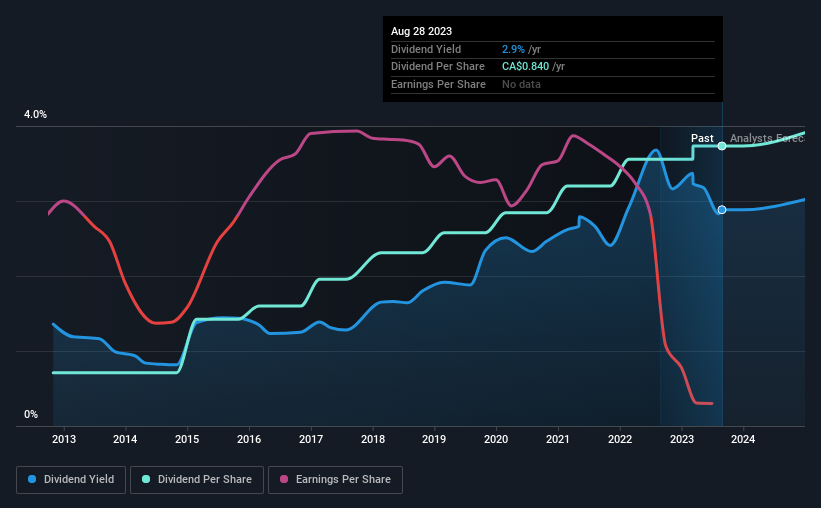The height and width of the screenshot is (508, 821).
Task: Toggle the Dividend Yield legend button
Action: pos(71,480)
